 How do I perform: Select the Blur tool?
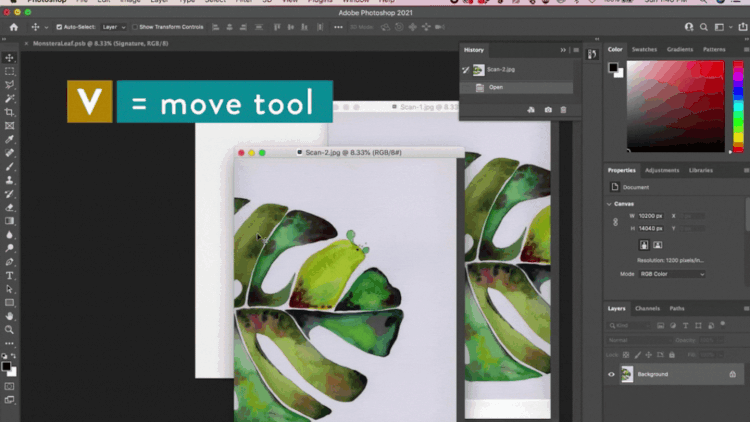click(x=9, y=235)
